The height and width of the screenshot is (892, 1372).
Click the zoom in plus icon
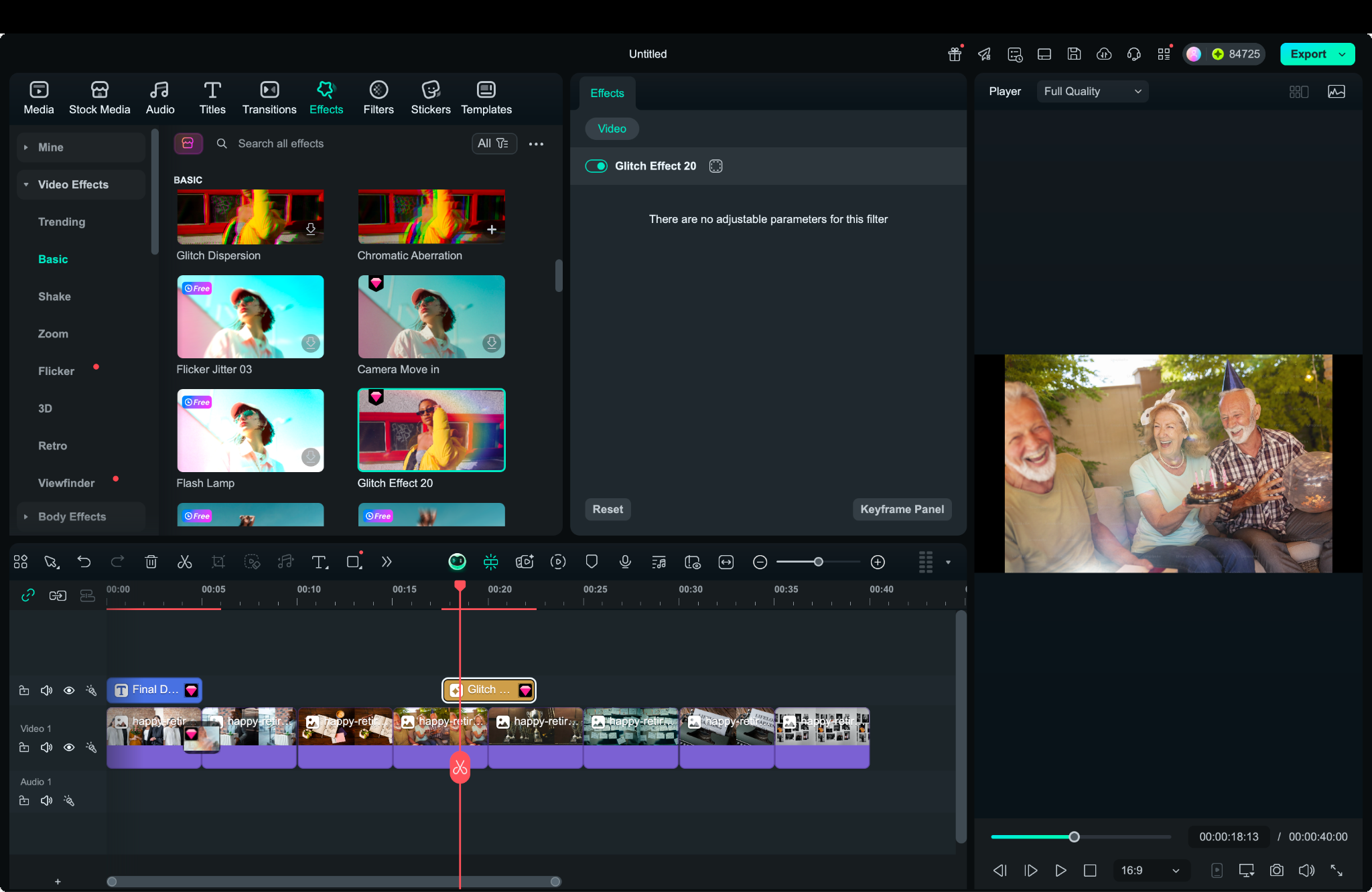[x=878, y=562]
